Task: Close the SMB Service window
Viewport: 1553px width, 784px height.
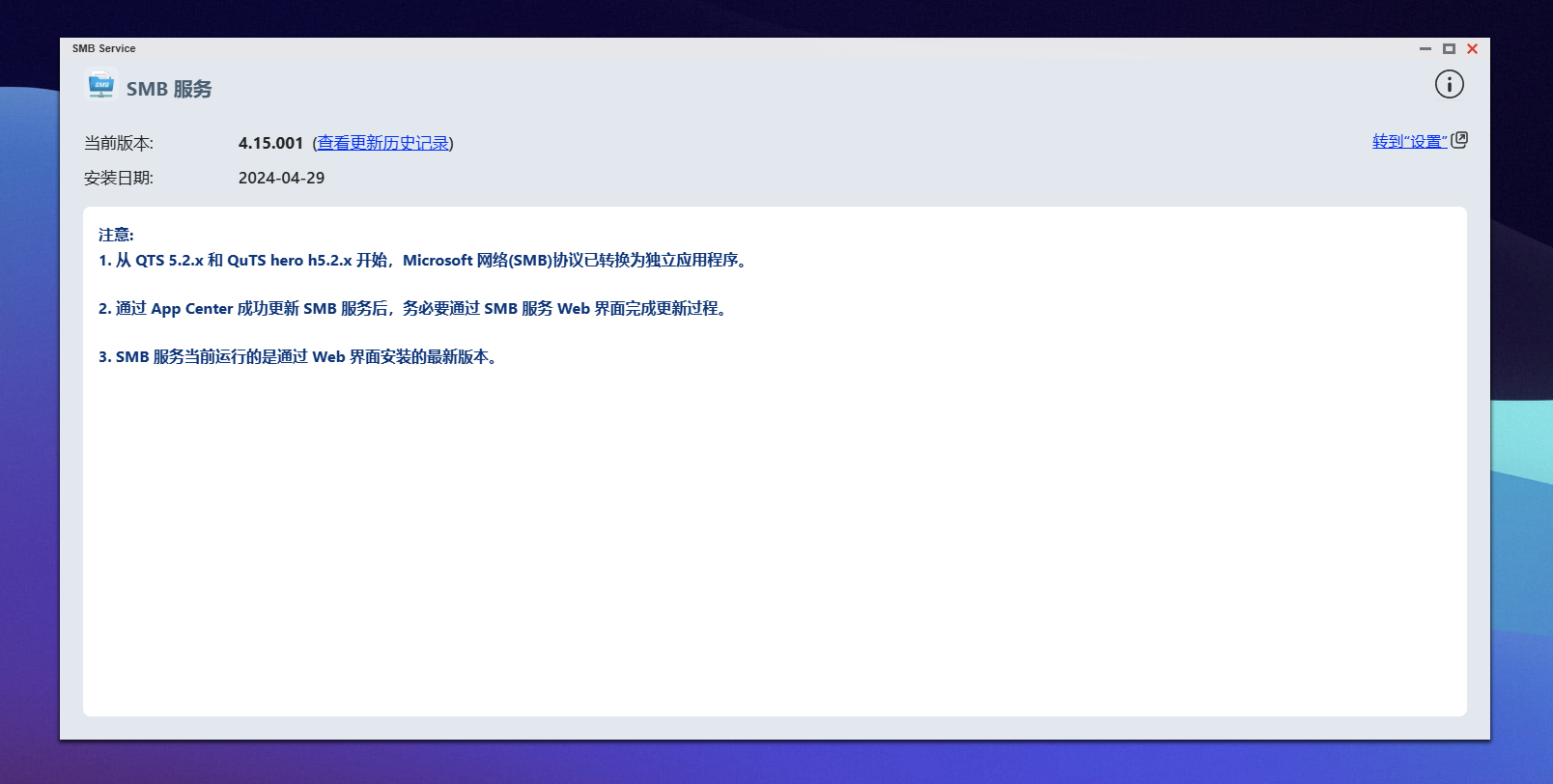Action: (x=1472, y=48)
